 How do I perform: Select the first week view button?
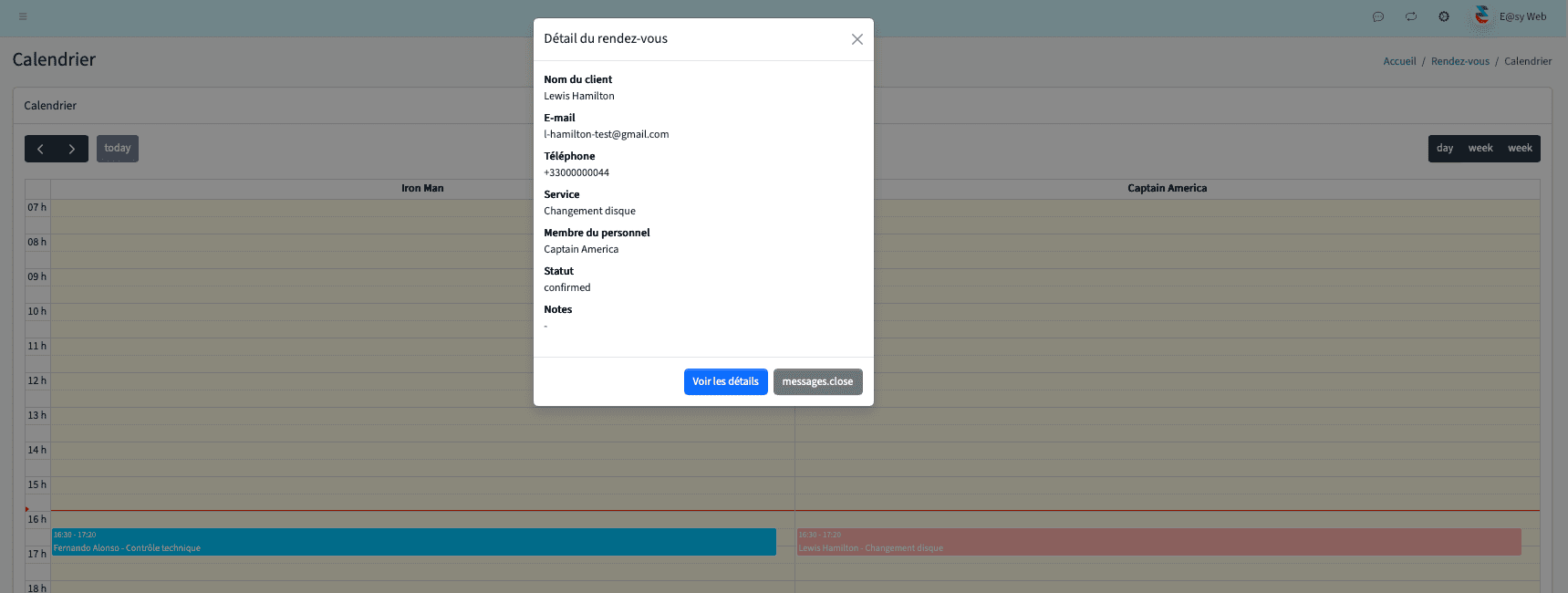(x=1480, y=149)
